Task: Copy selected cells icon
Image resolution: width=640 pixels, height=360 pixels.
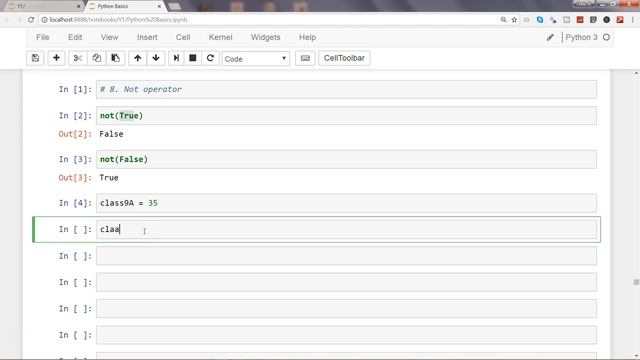Action: (x=96, y=58)
